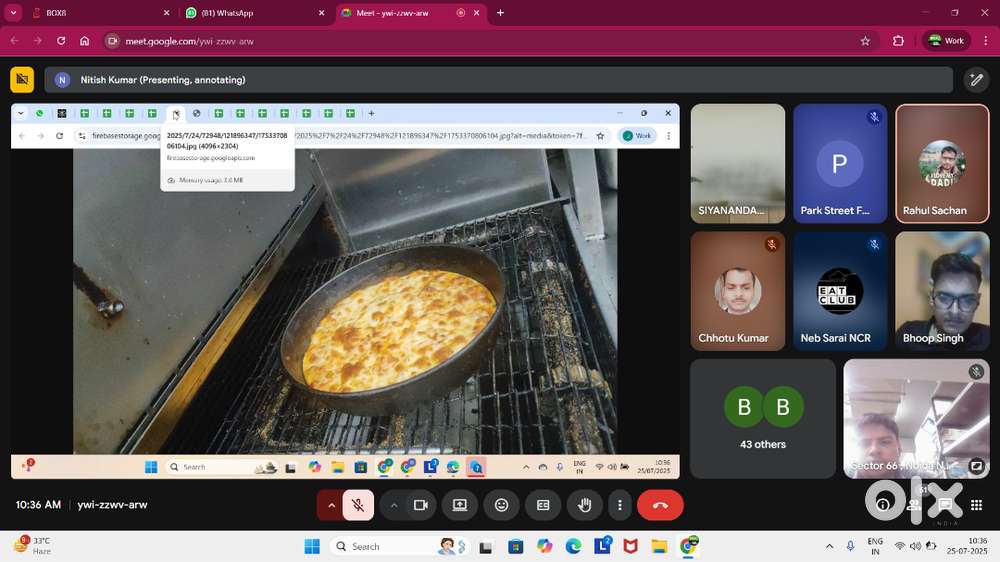Click the yellow icon beside presenter name

pyautogui.click(x=22, y=80)
